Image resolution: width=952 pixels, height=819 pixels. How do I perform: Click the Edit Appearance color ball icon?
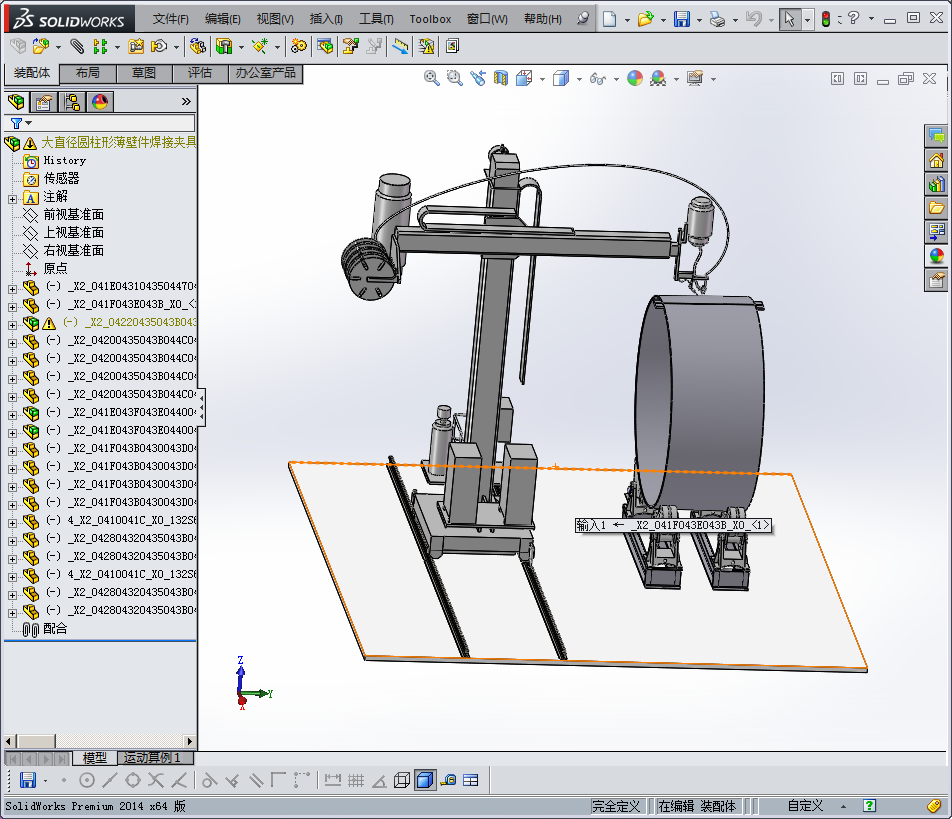click(x=635, y=78)
